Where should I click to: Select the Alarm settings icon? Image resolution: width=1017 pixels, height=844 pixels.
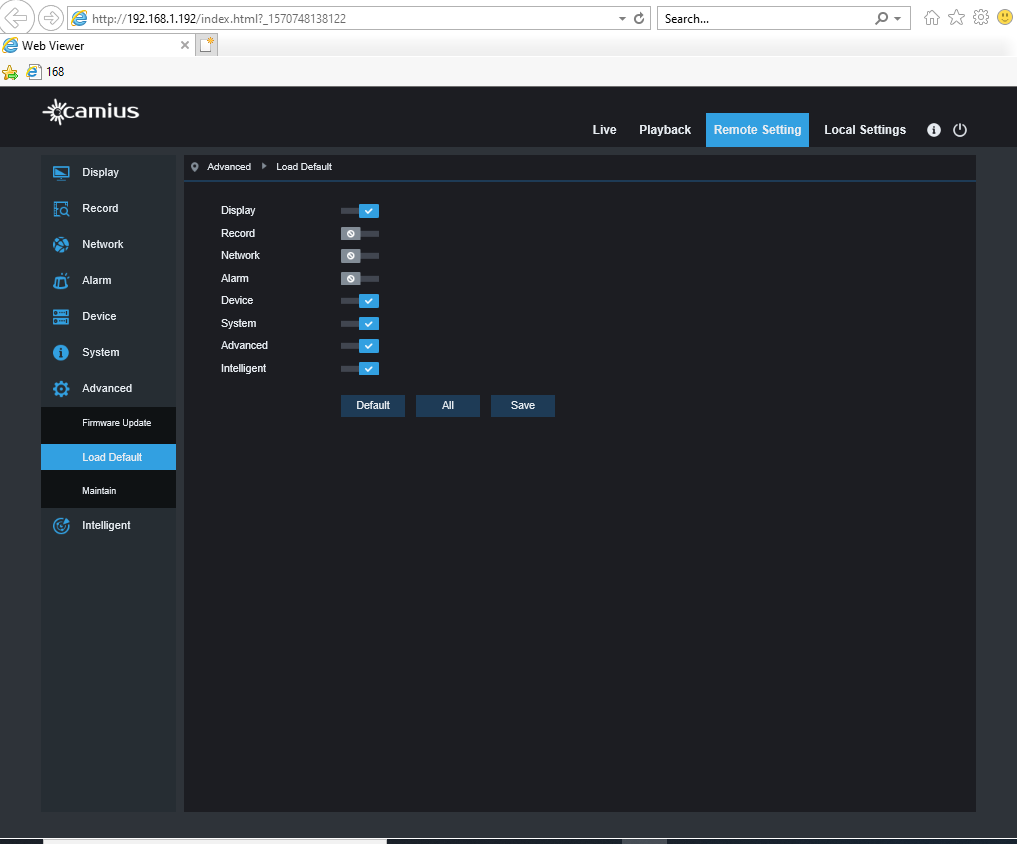(x=62, y=280)
